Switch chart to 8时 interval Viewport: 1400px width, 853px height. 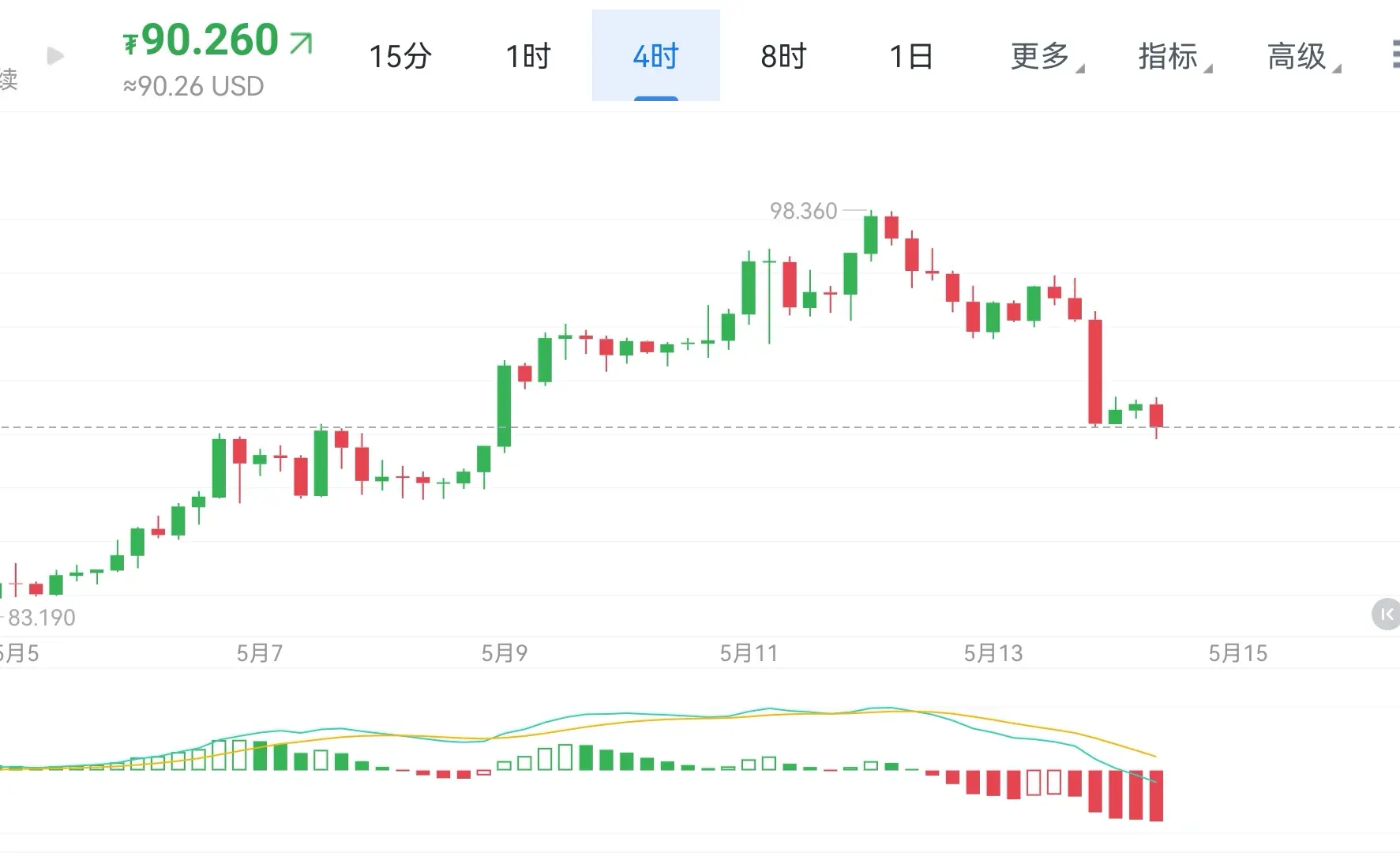click(783, 56)
